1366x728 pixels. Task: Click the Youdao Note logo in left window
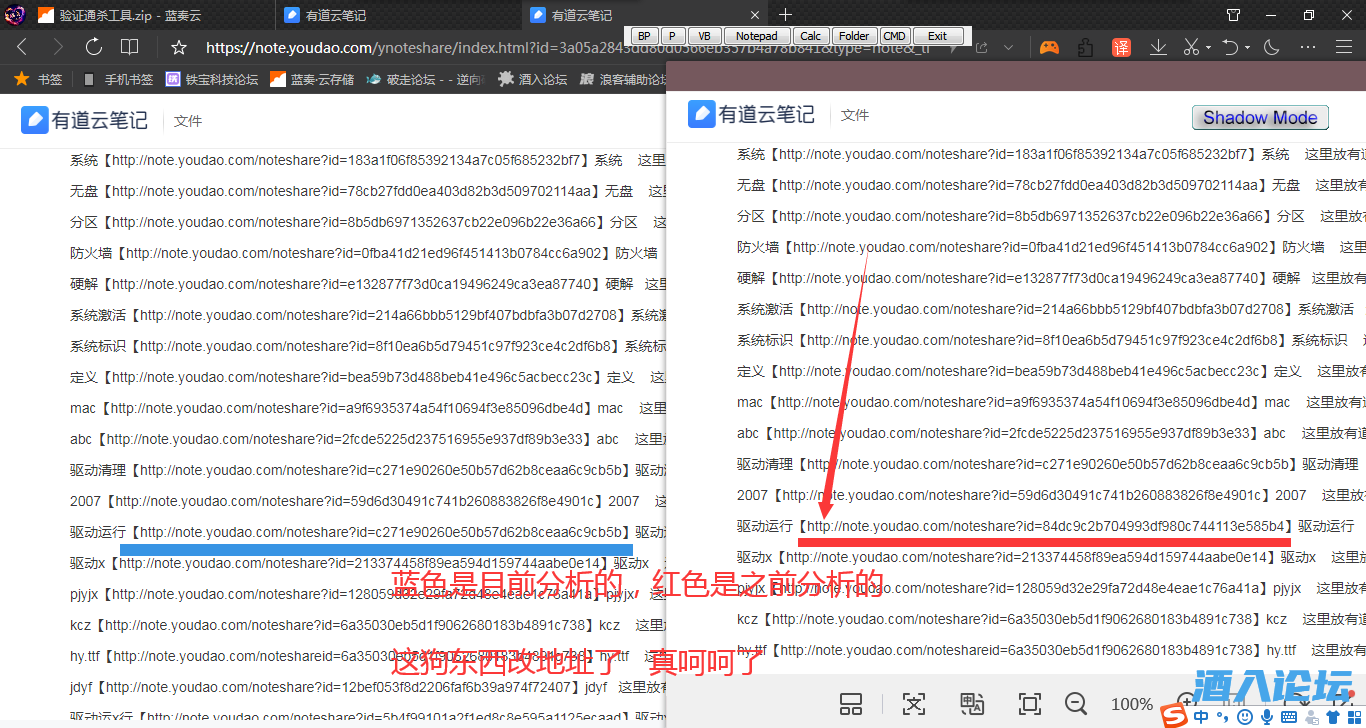click(84, 120)
